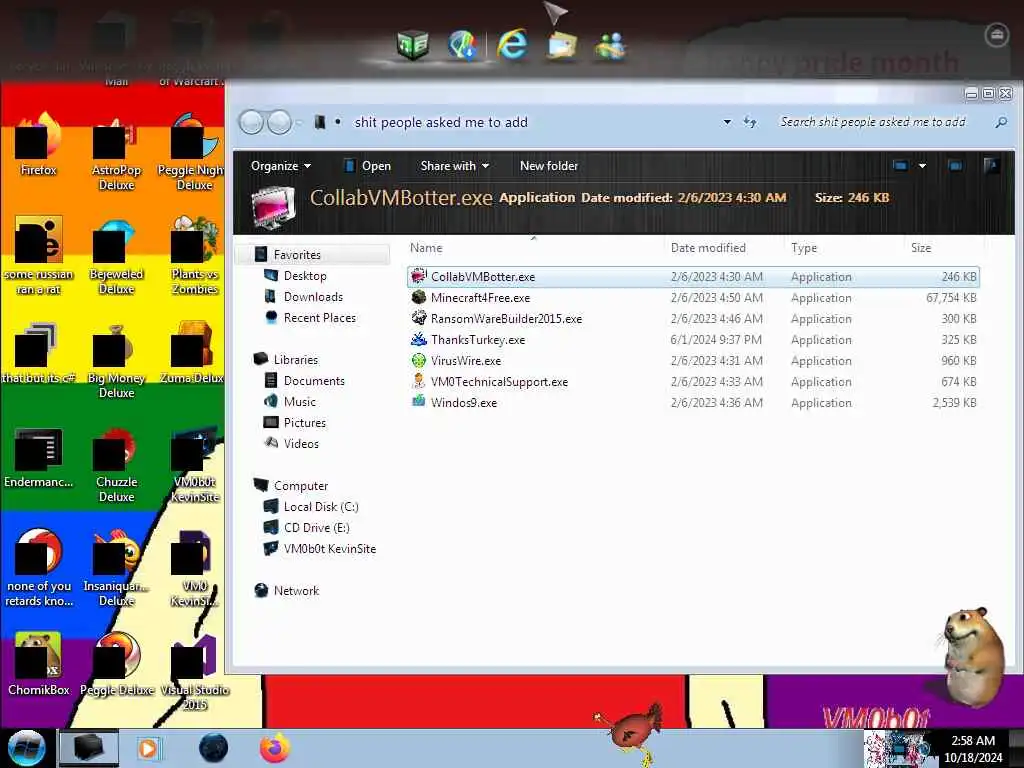Open Visual Studio 2015 desktop shortcut
Screen dimensions: 1024x768
[195, 671]
